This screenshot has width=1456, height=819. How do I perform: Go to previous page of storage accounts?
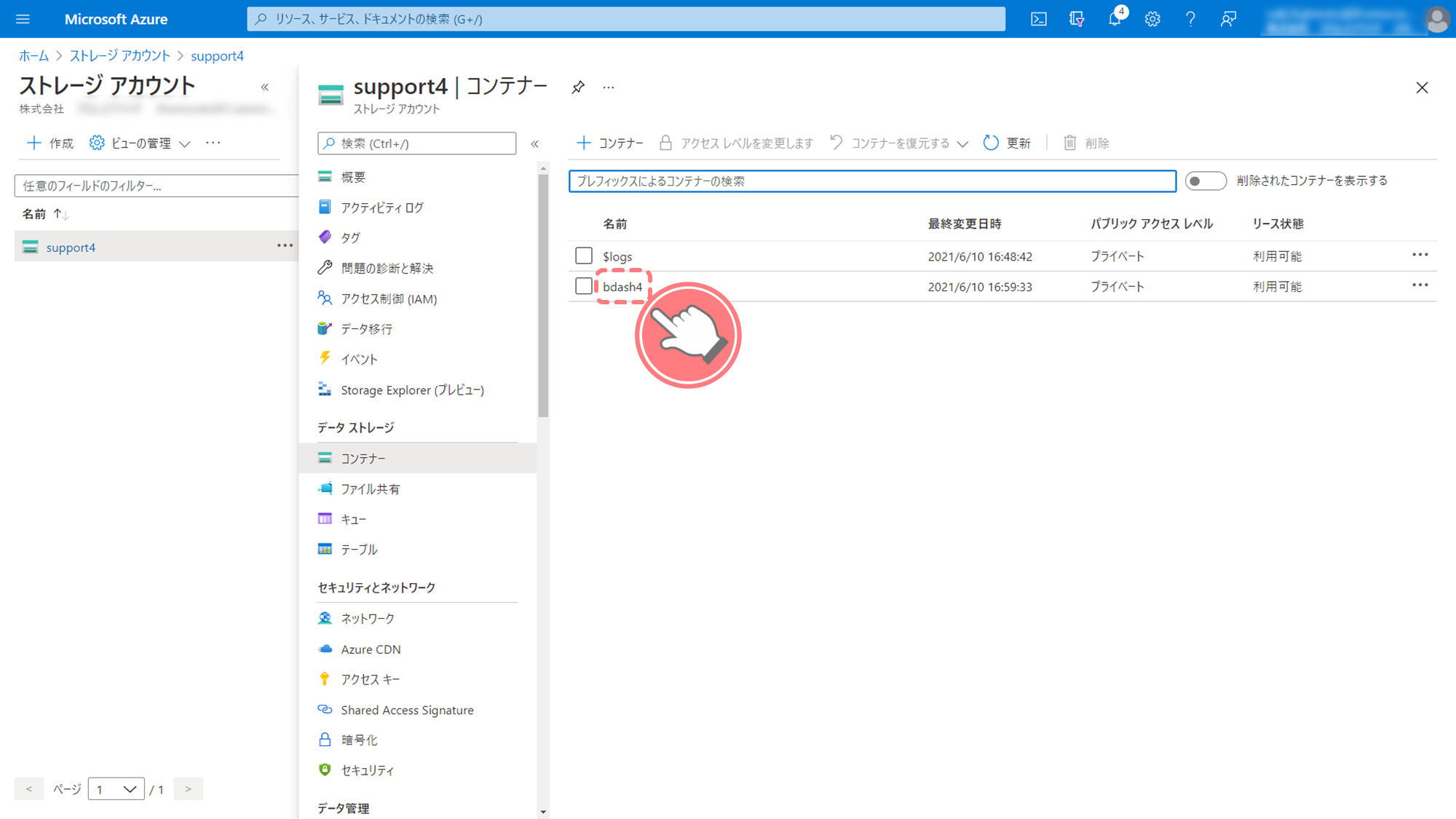click(29, 789)
